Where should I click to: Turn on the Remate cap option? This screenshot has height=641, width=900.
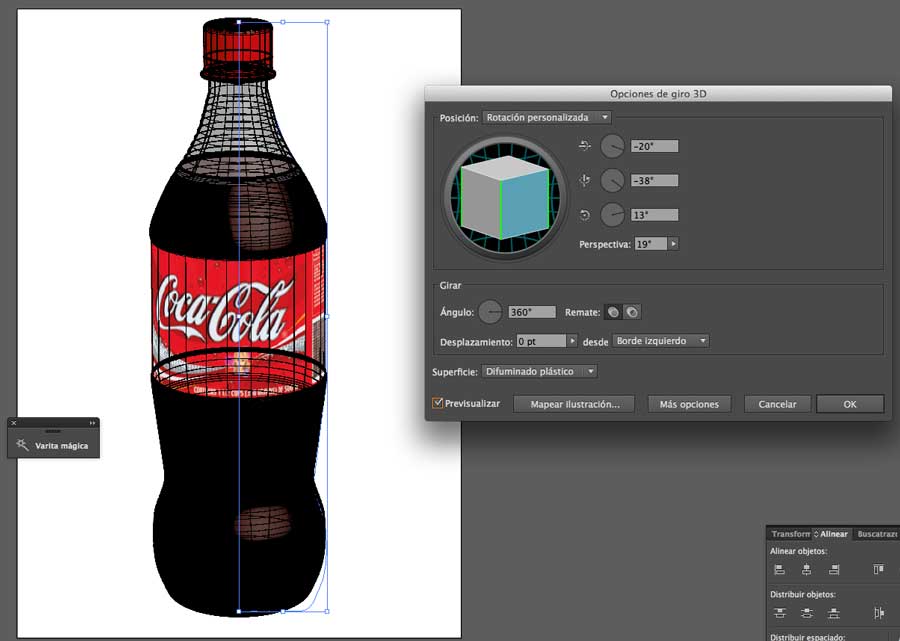click(x=613, y=312)
